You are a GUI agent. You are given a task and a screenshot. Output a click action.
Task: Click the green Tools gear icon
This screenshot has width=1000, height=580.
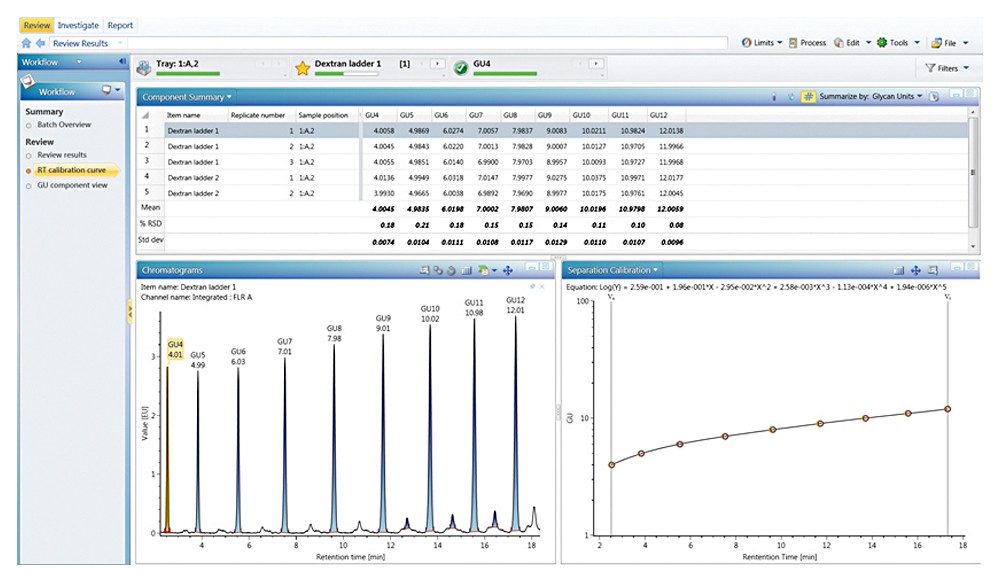click(x=881, y=43)
